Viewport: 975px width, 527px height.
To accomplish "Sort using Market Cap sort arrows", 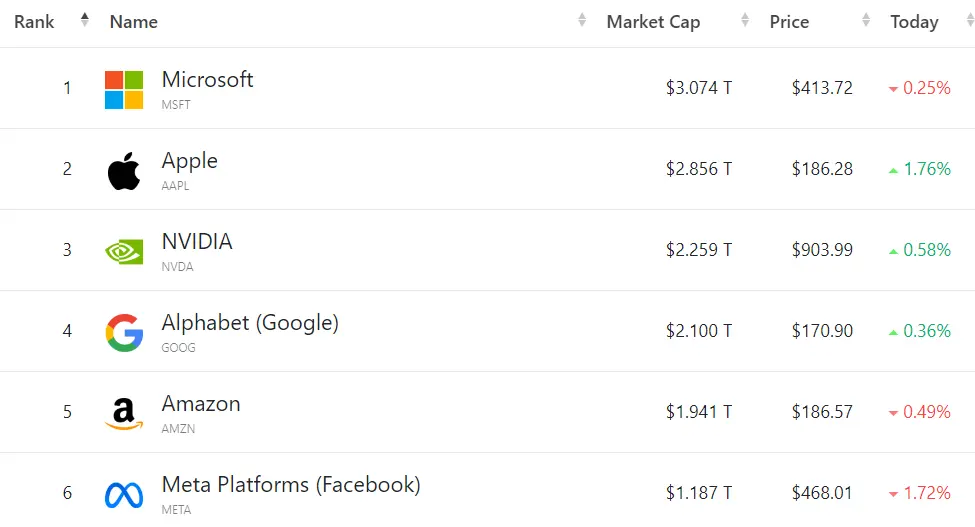I will tap(745, 21).
